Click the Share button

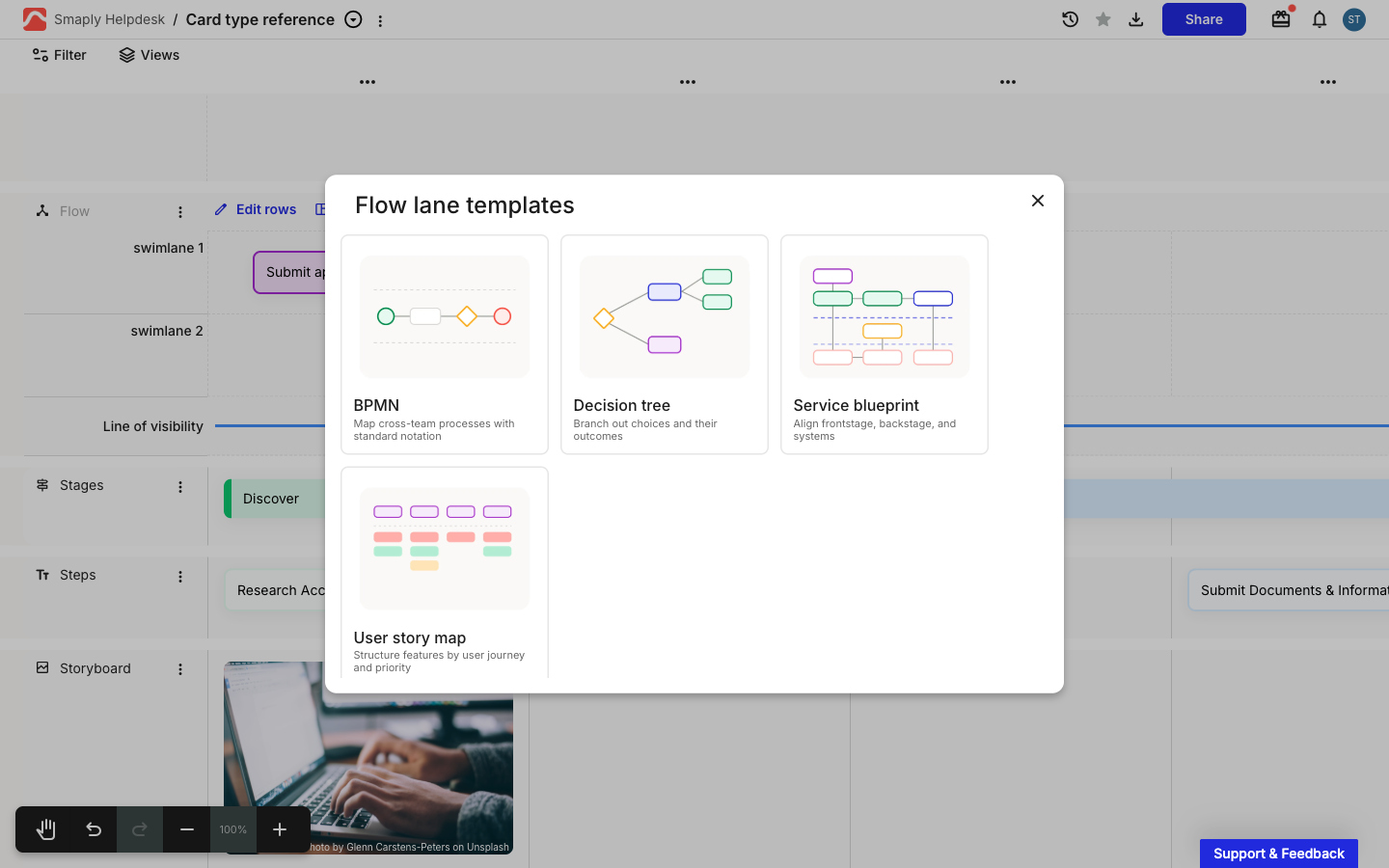tap(1204, 19)
